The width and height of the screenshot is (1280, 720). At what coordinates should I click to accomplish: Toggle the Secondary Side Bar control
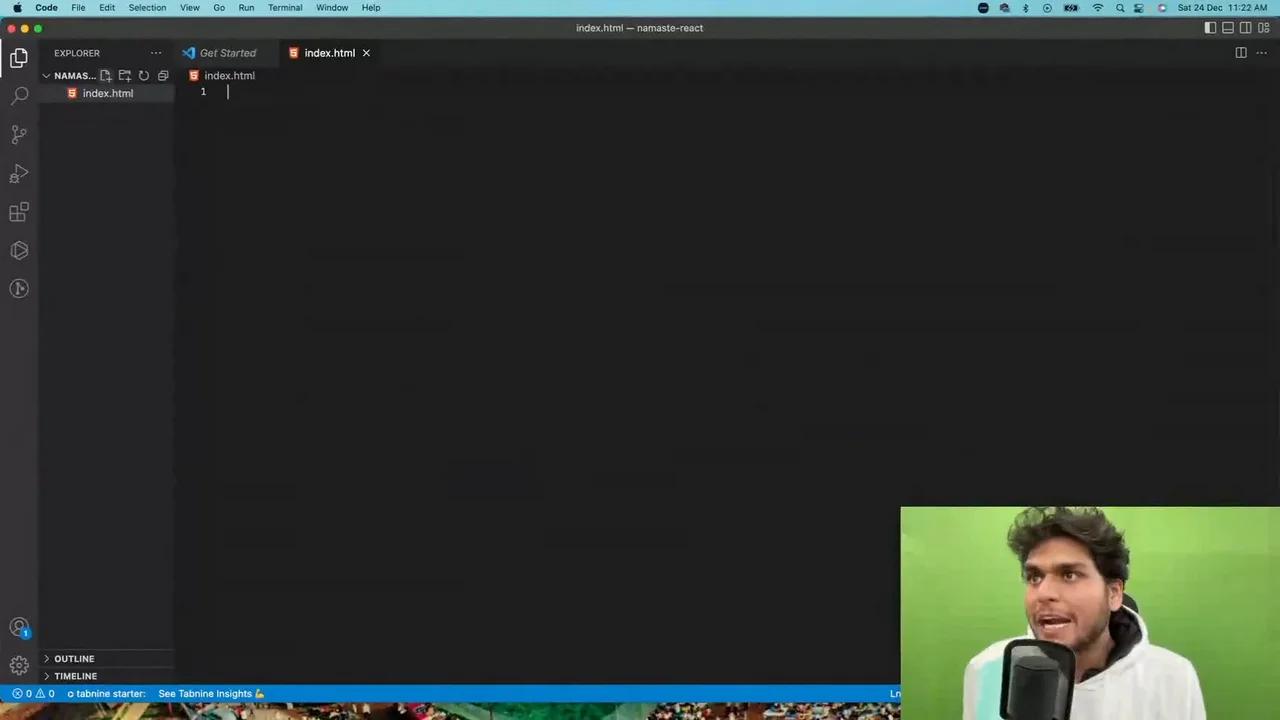click(x=1245, y=28)
